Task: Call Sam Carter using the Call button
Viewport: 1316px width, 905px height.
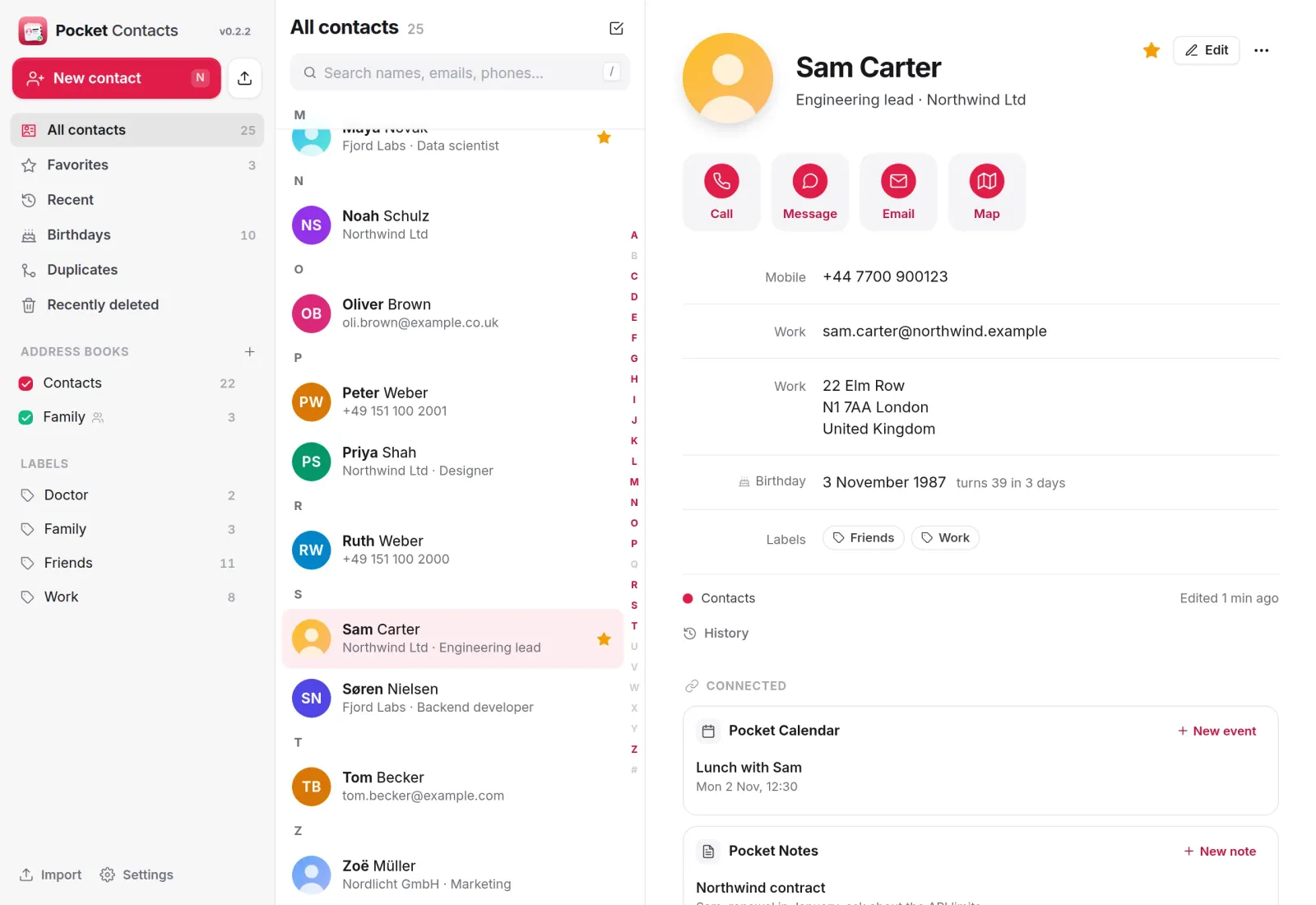Action: pyautogui.click(x=721, y=192)
